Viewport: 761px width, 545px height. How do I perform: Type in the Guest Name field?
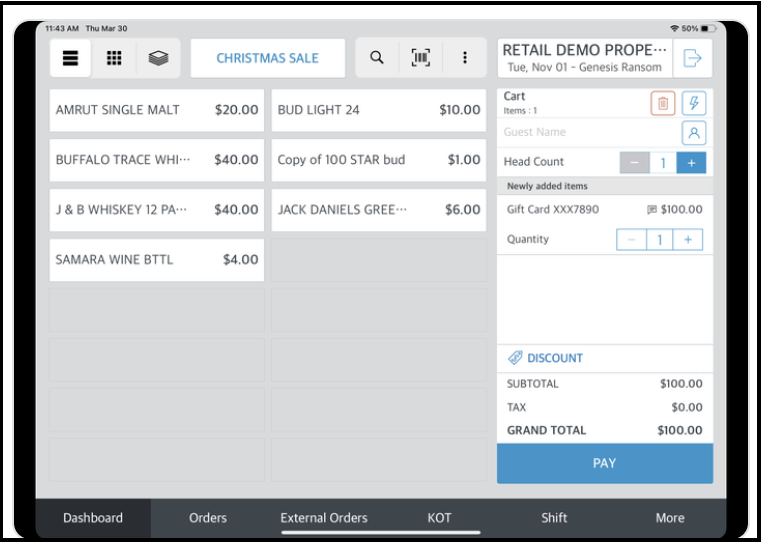coord(585,132)
